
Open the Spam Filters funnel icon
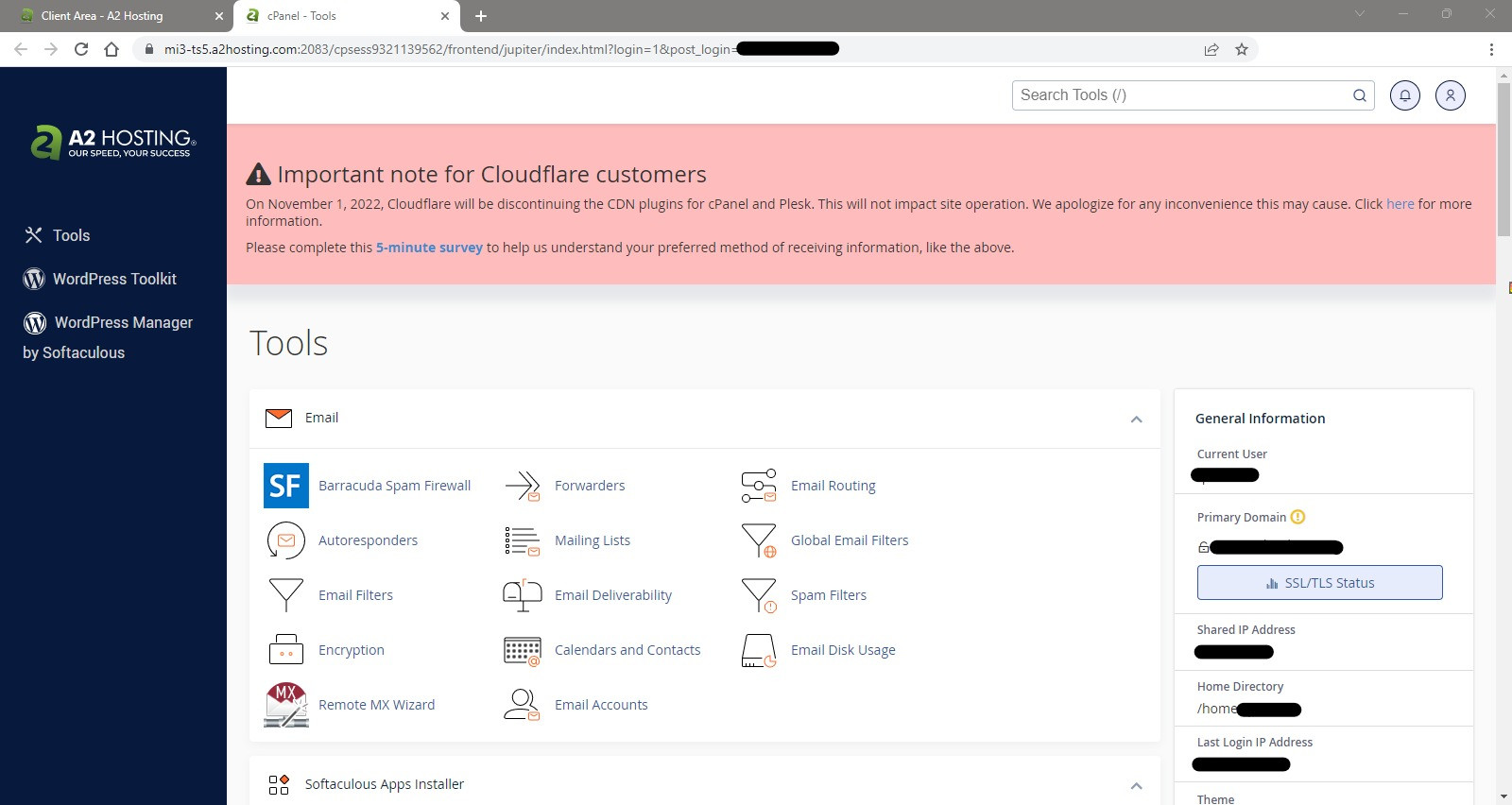(x=759, y=595)
